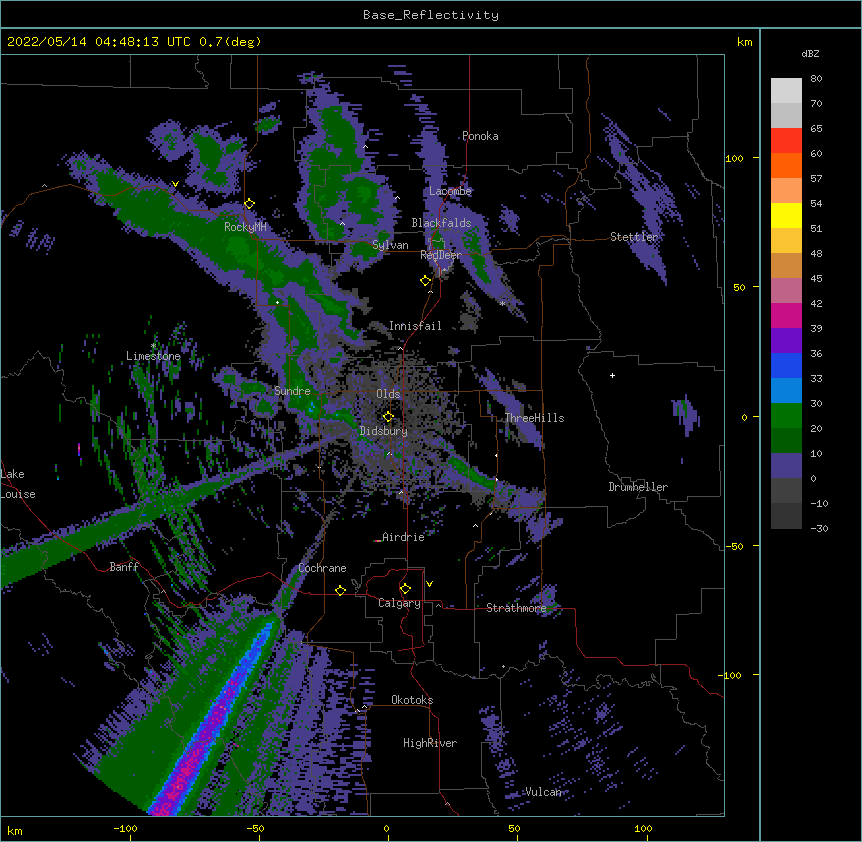This screenshot has width=862, height=842.
Task: Click the Didsbury label
Action: tap(384, 431)
